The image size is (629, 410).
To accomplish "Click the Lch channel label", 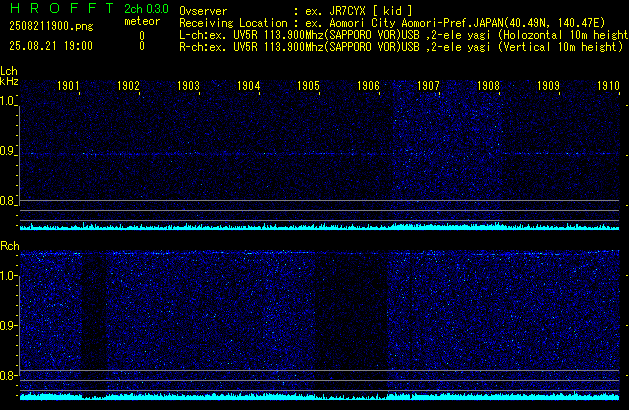I will click(x=9, y=71).
